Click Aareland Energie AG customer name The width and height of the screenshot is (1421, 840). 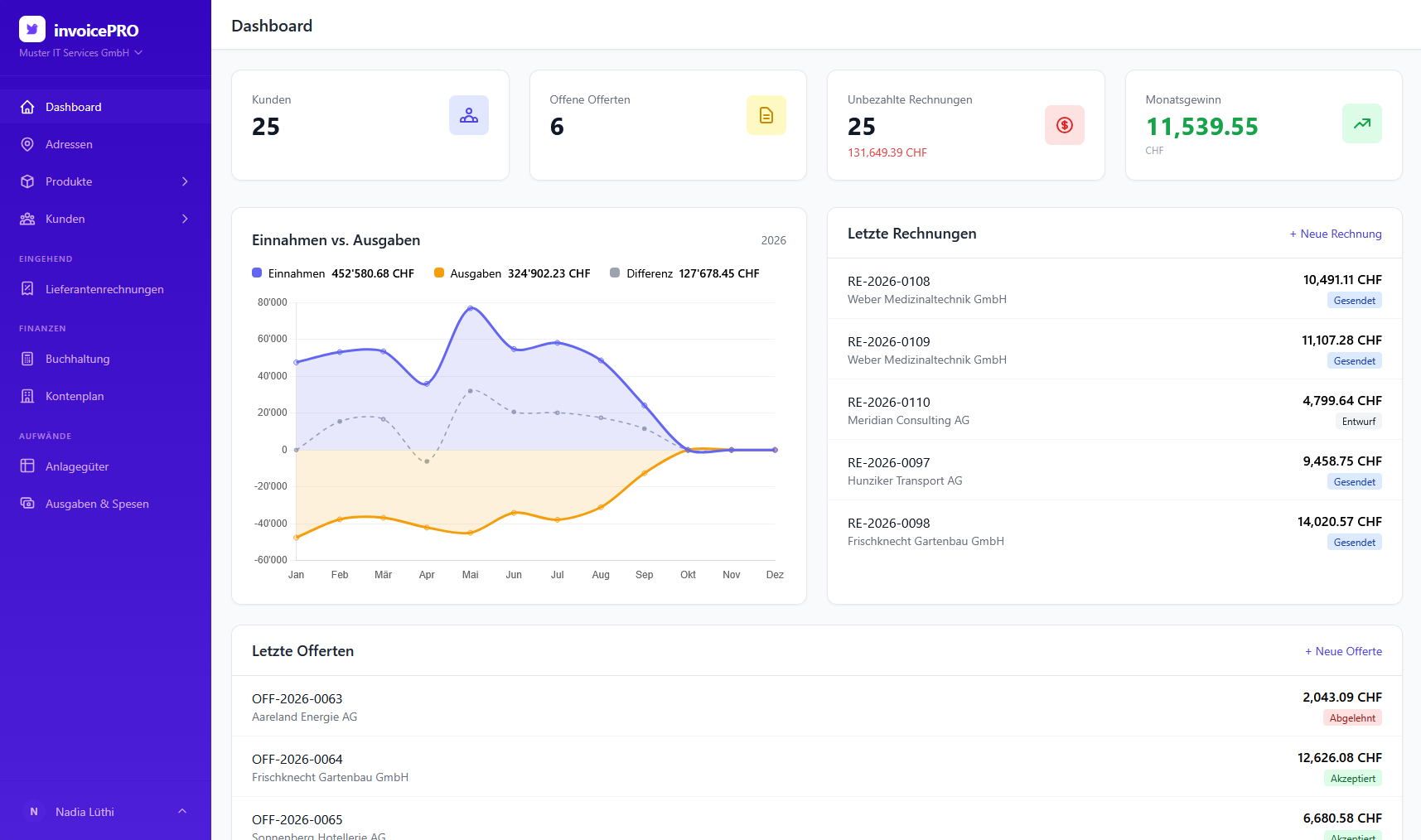(x=304, y=717)
